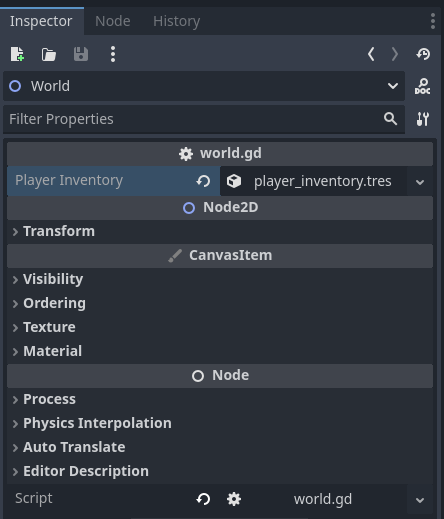Show object history list
444x519 pixels.
click(x=423, y=54)
